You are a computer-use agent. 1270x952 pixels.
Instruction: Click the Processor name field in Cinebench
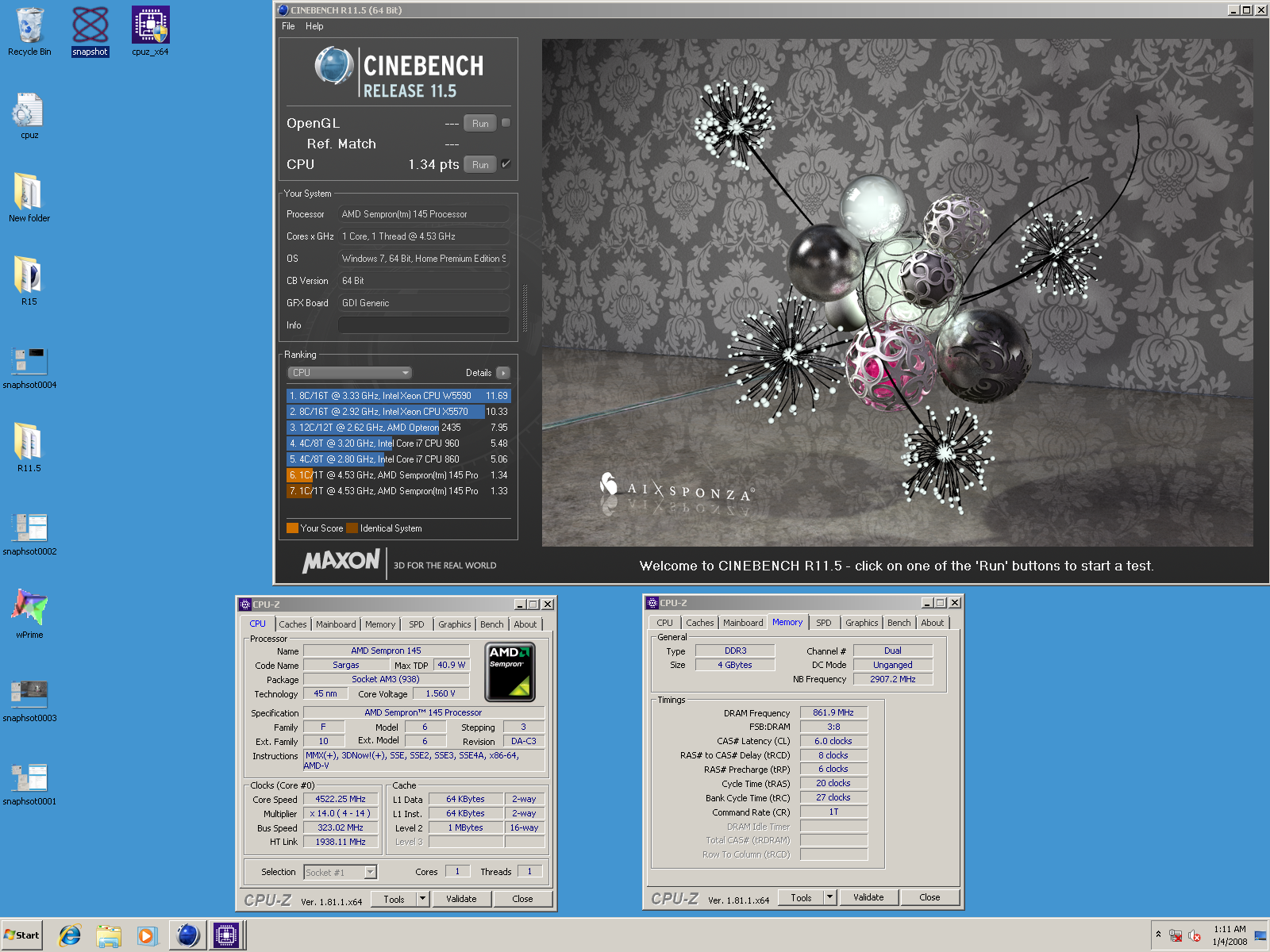[x=424, y=214]
